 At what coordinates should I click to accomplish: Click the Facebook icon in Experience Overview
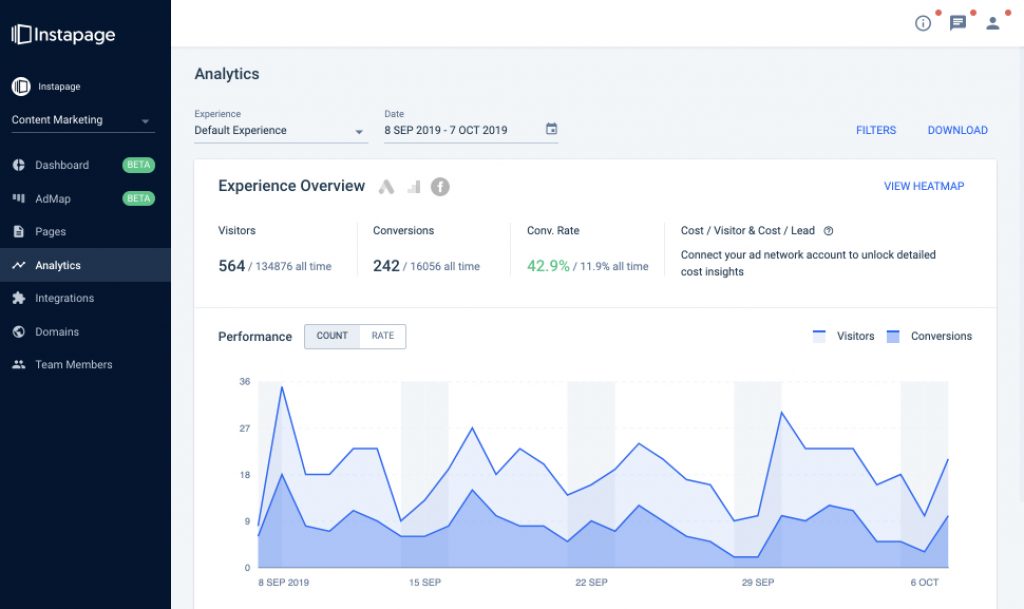[440, 187]
